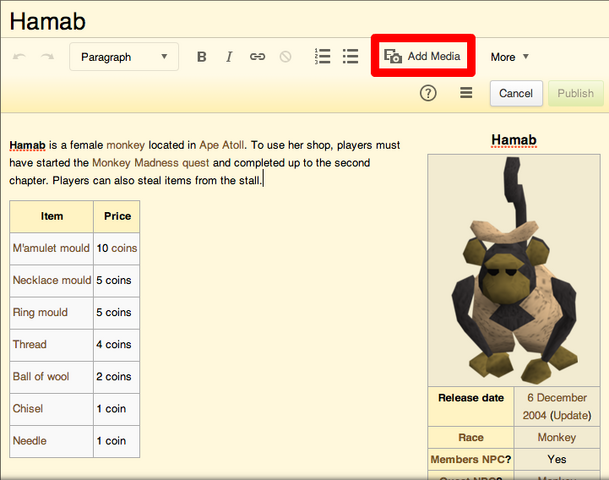Follow the monkey link

(125, 145)
